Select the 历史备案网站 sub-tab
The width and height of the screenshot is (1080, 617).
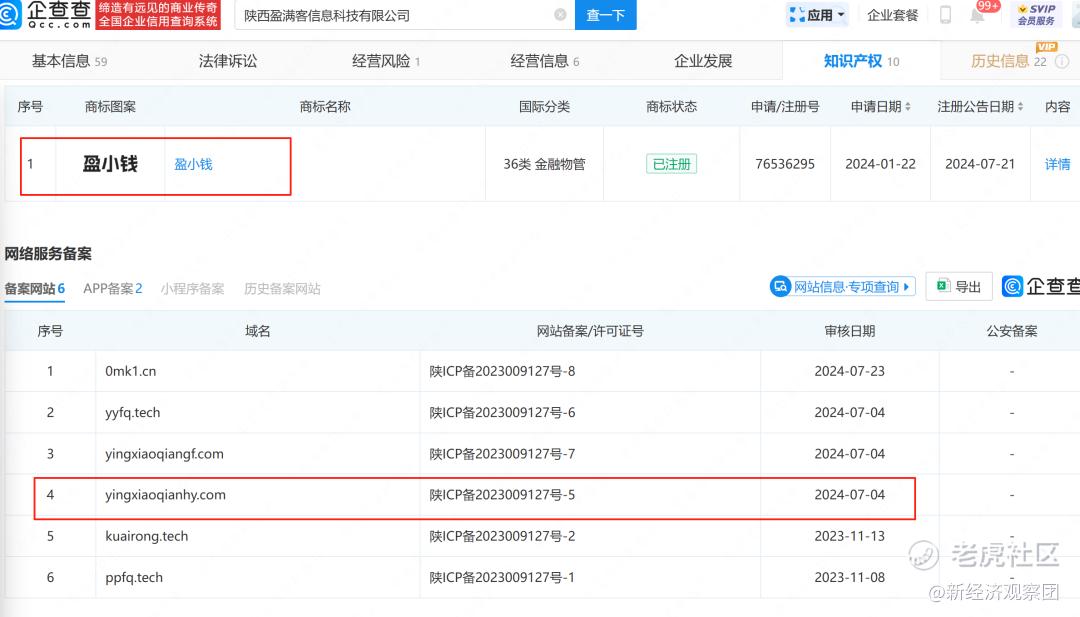point(282,289)
